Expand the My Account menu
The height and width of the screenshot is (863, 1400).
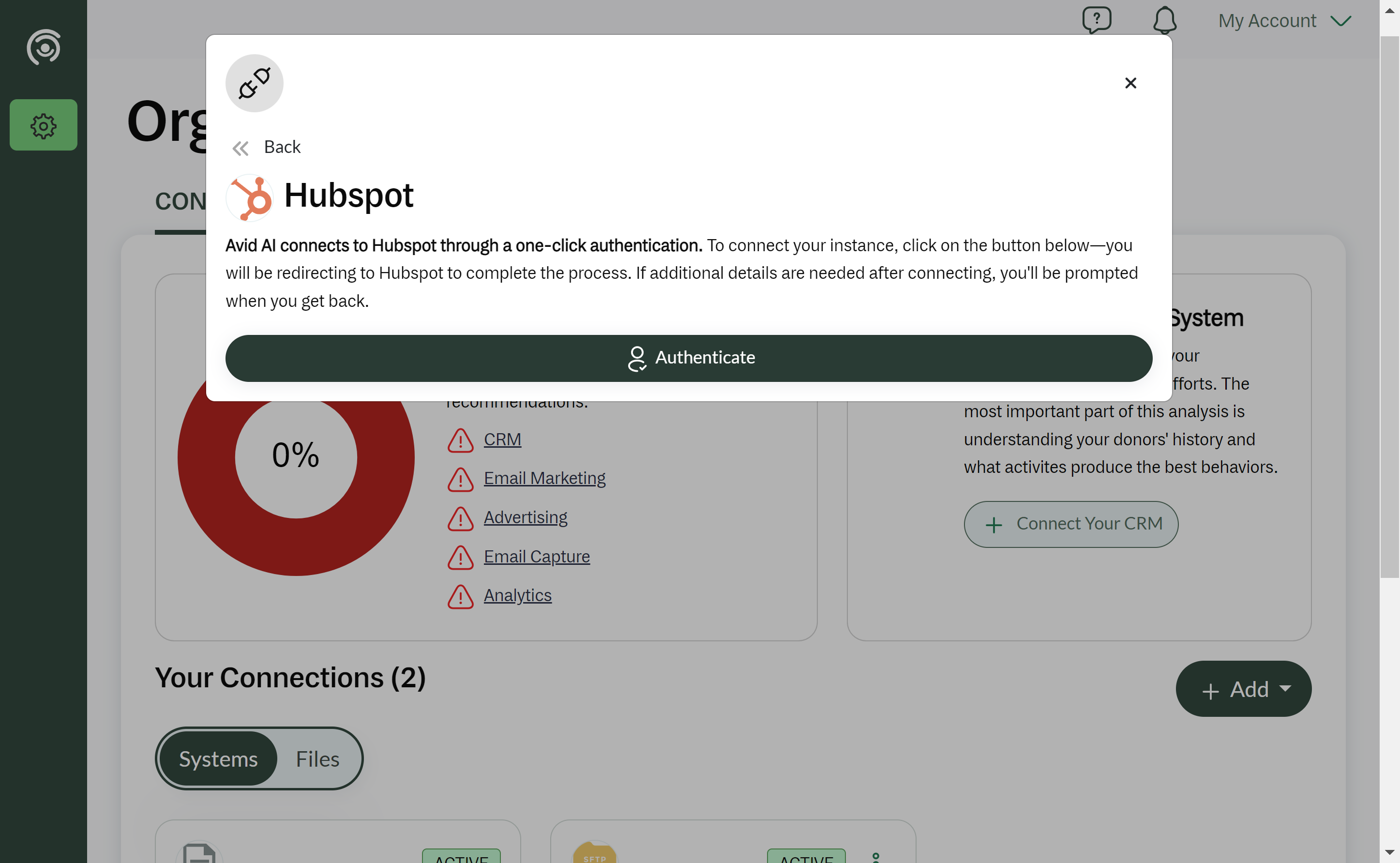(1285, 20)
